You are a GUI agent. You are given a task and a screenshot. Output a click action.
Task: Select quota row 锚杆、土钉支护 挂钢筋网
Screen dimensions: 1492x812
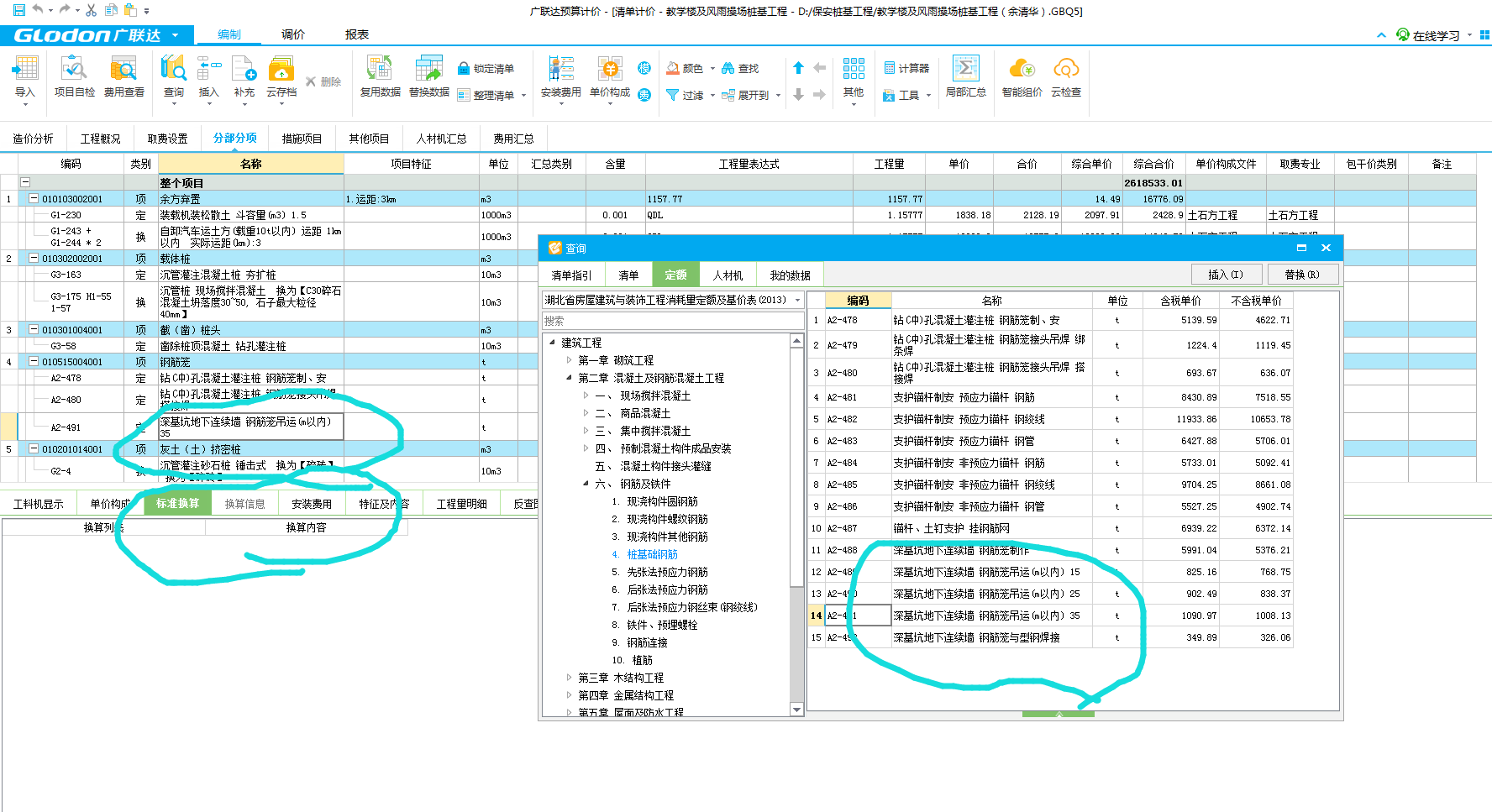click(x=1050, y=528)
